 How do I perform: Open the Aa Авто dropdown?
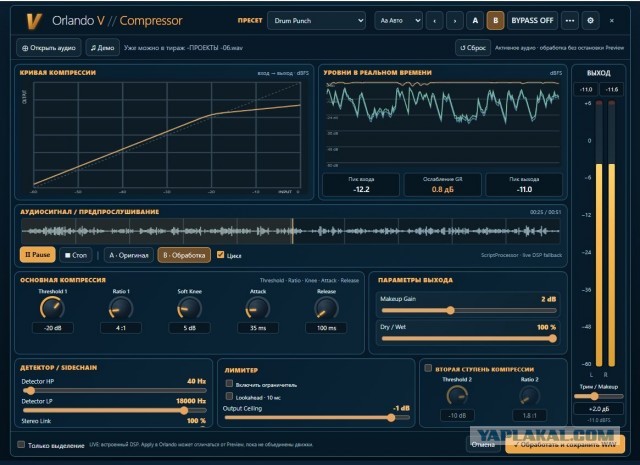(398, 20)
